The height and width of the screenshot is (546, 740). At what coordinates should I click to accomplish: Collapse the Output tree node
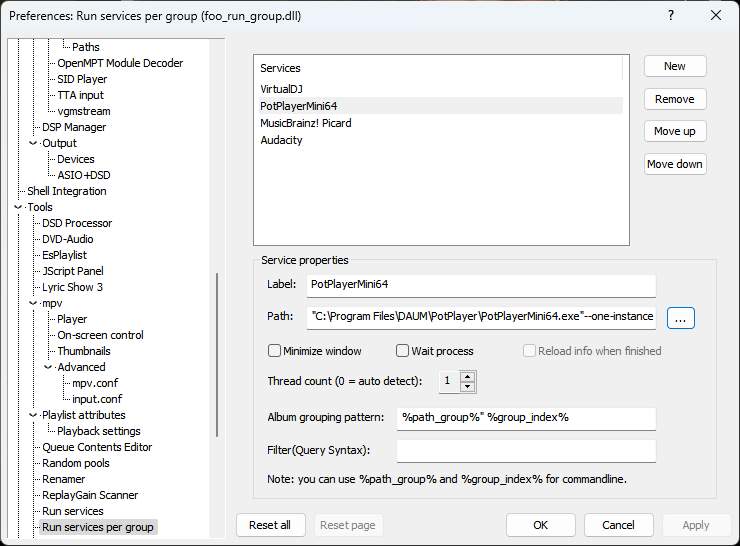pyautogui.click(x=33, y=143)
